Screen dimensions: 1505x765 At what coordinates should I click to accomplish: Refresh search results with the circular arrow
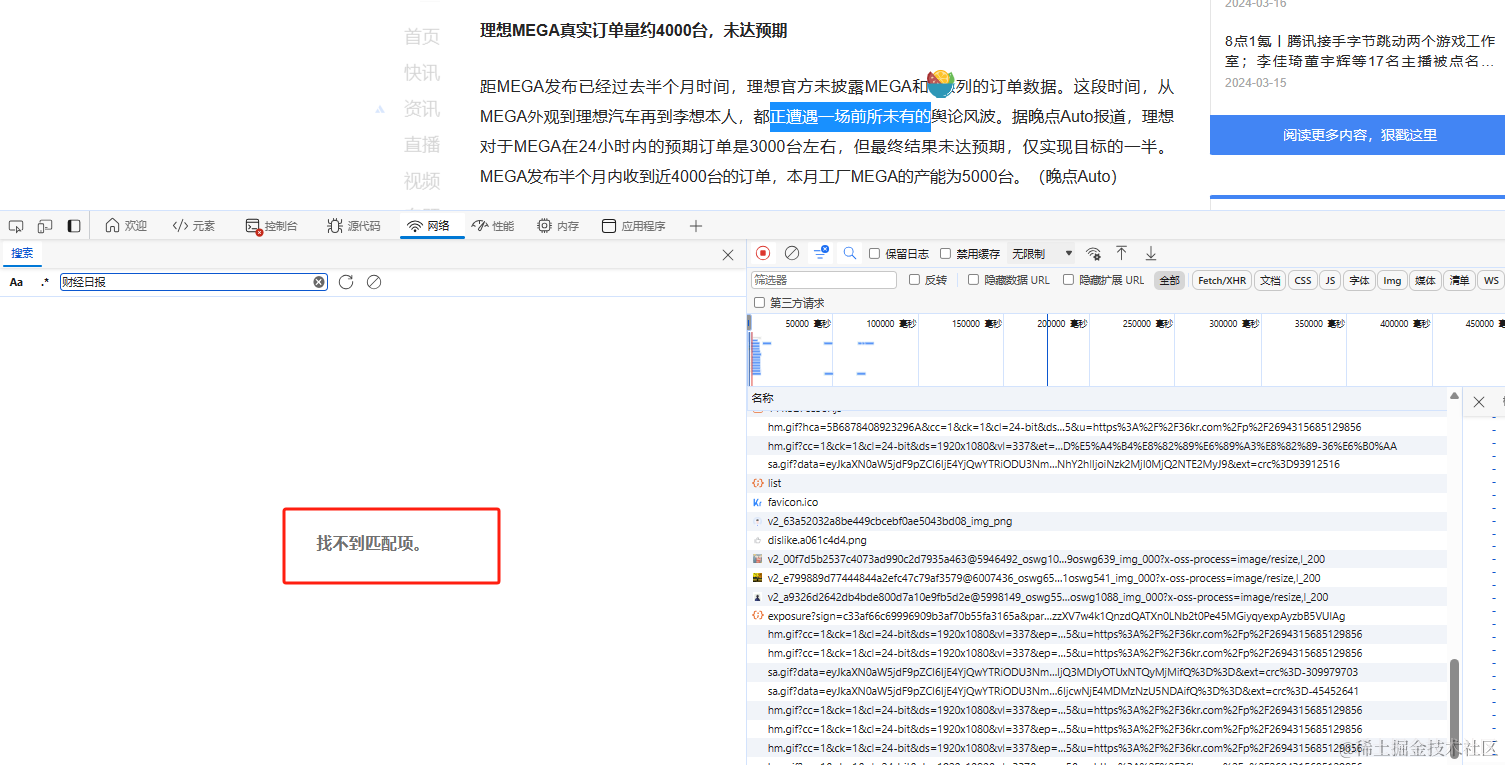tap(346, 282)
